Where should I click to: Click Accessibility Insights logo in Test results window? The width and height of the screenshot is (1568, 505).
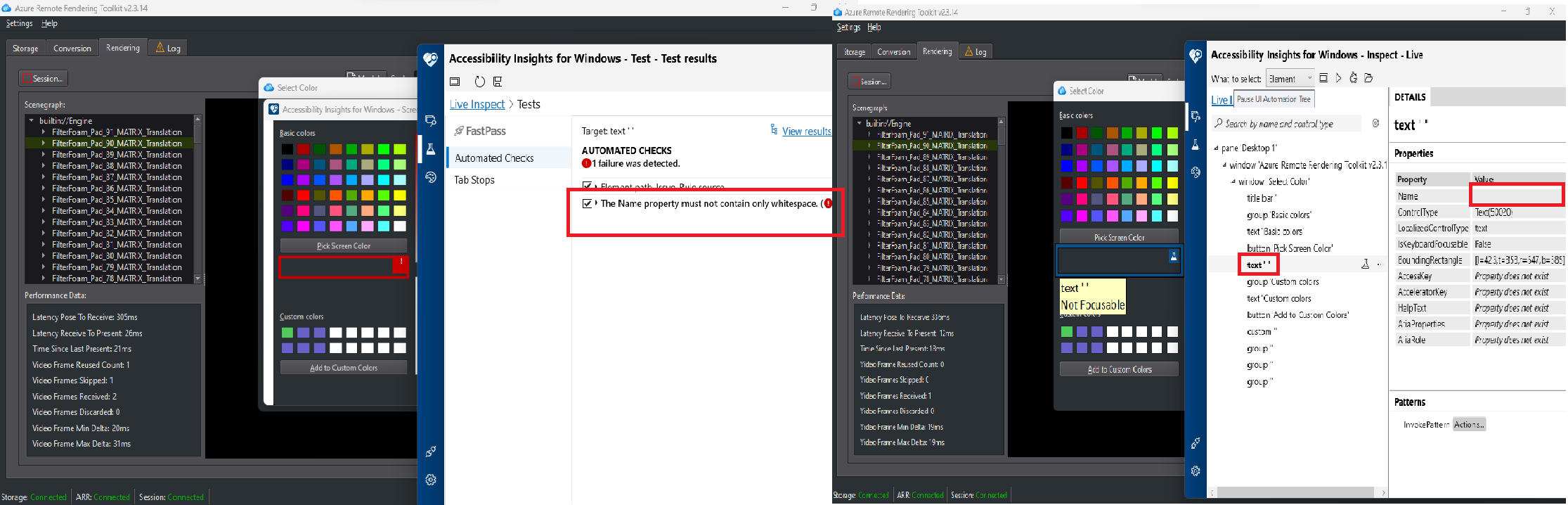click(x=431, y=59)
